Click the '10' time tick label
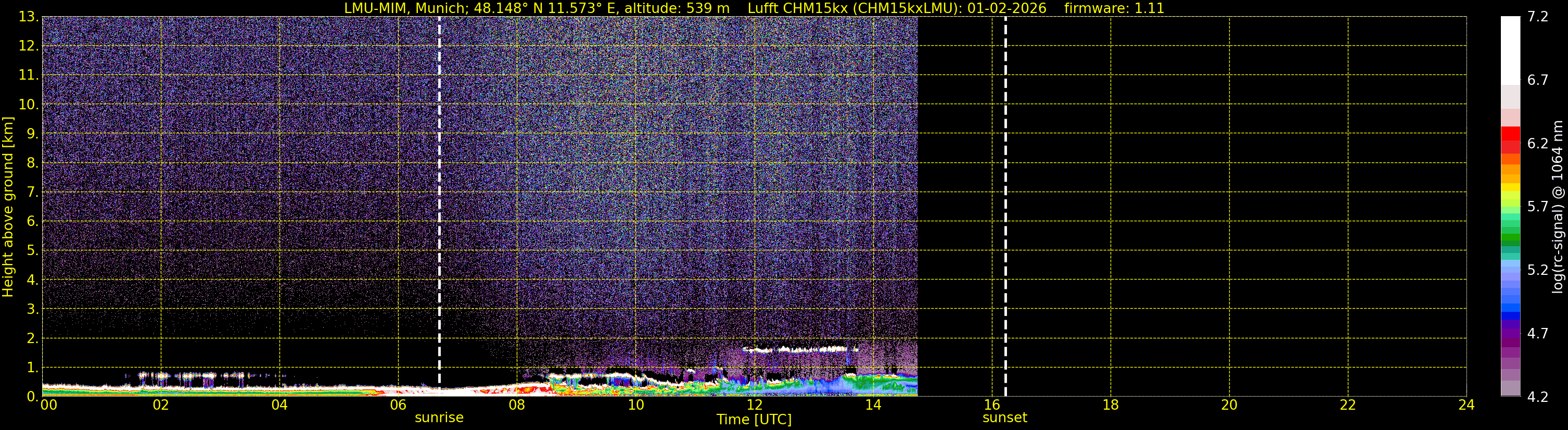 click(x=635, y=405)
